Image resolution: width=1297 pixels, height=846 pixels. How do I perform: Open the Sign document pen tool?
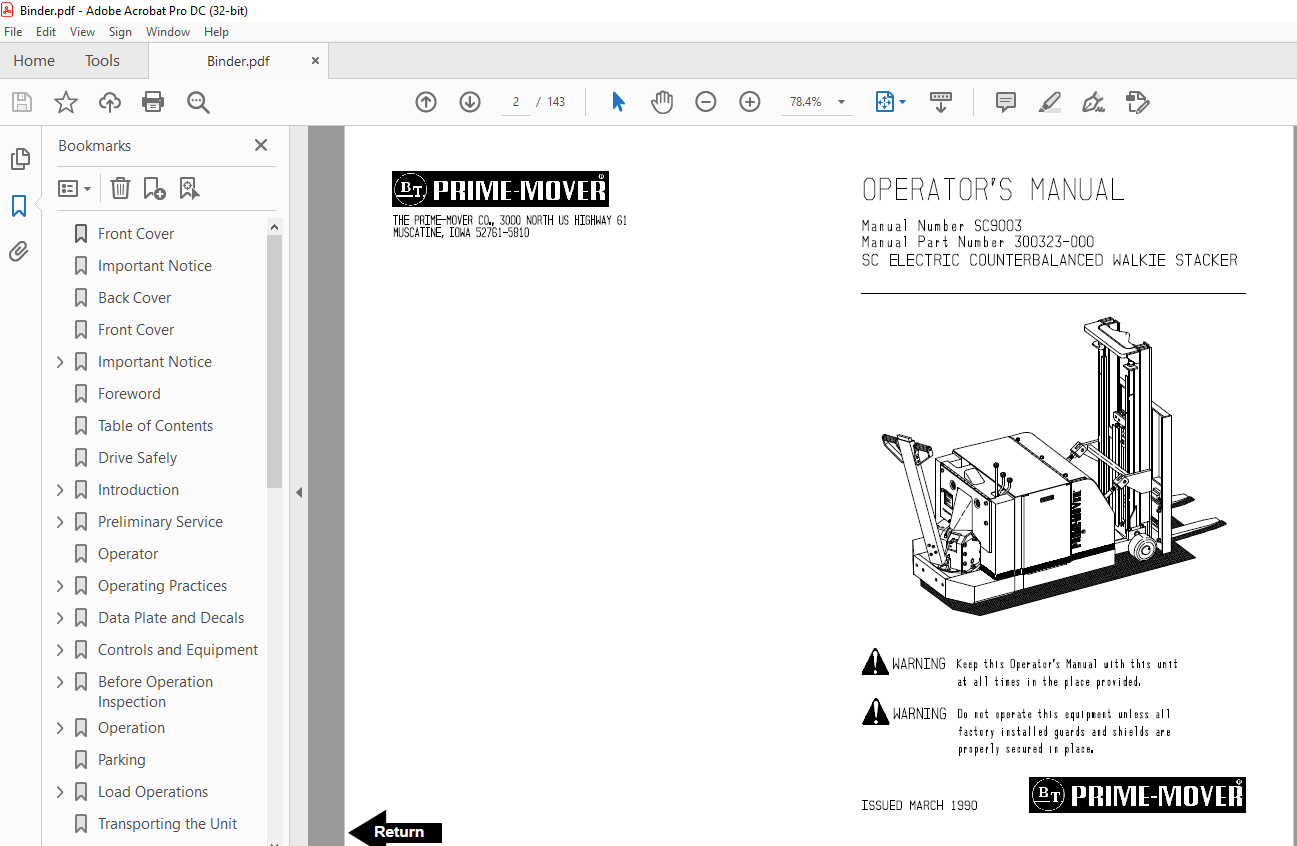tap(1093, 102)
